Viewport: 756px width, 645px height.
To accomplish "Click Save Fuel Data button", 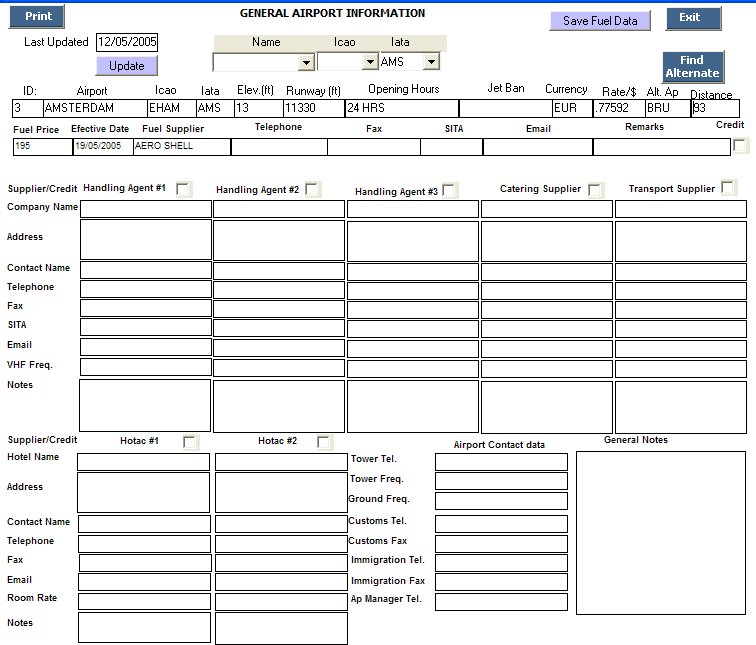I will tap(600, 21).
